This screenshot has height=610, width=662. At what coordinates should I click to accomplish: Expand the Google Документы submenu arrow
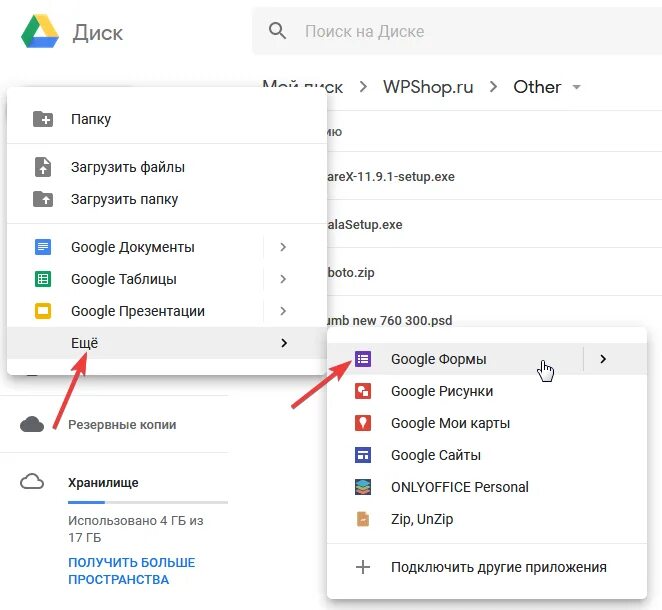(x=283, y=247)
